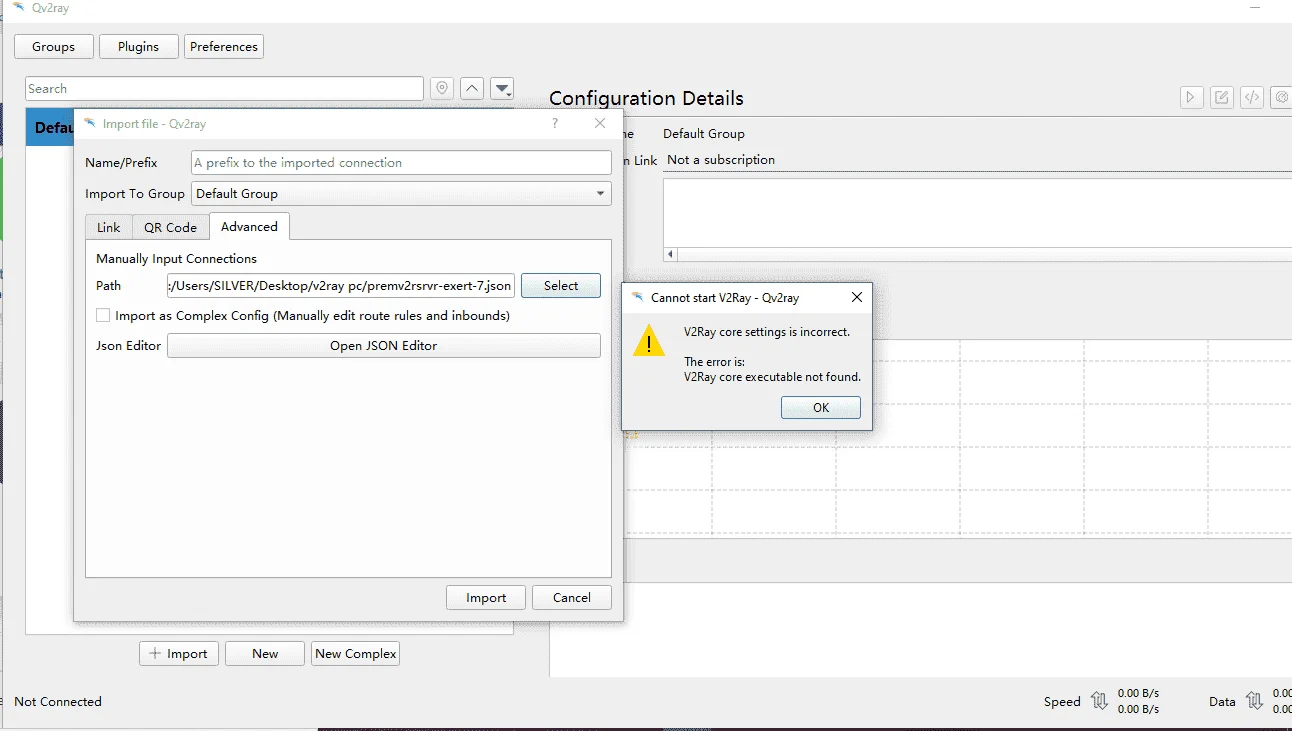Open the Plugins window
Image resolution: width=1292 pixels, height=731 pixels.
[138, 46]
